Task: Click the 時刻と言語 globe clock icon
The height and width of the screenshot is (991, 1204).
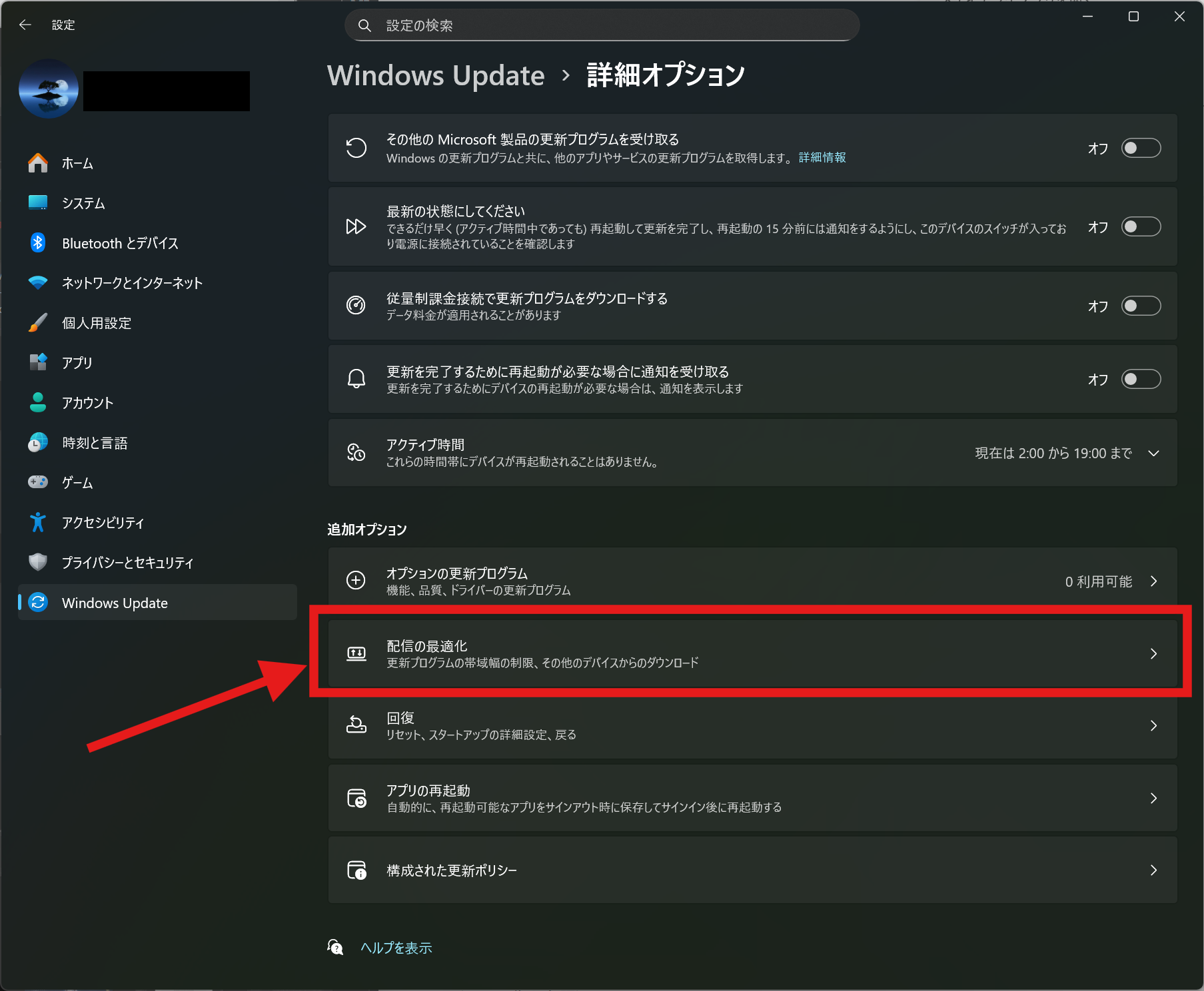Action: click(38, 442)
